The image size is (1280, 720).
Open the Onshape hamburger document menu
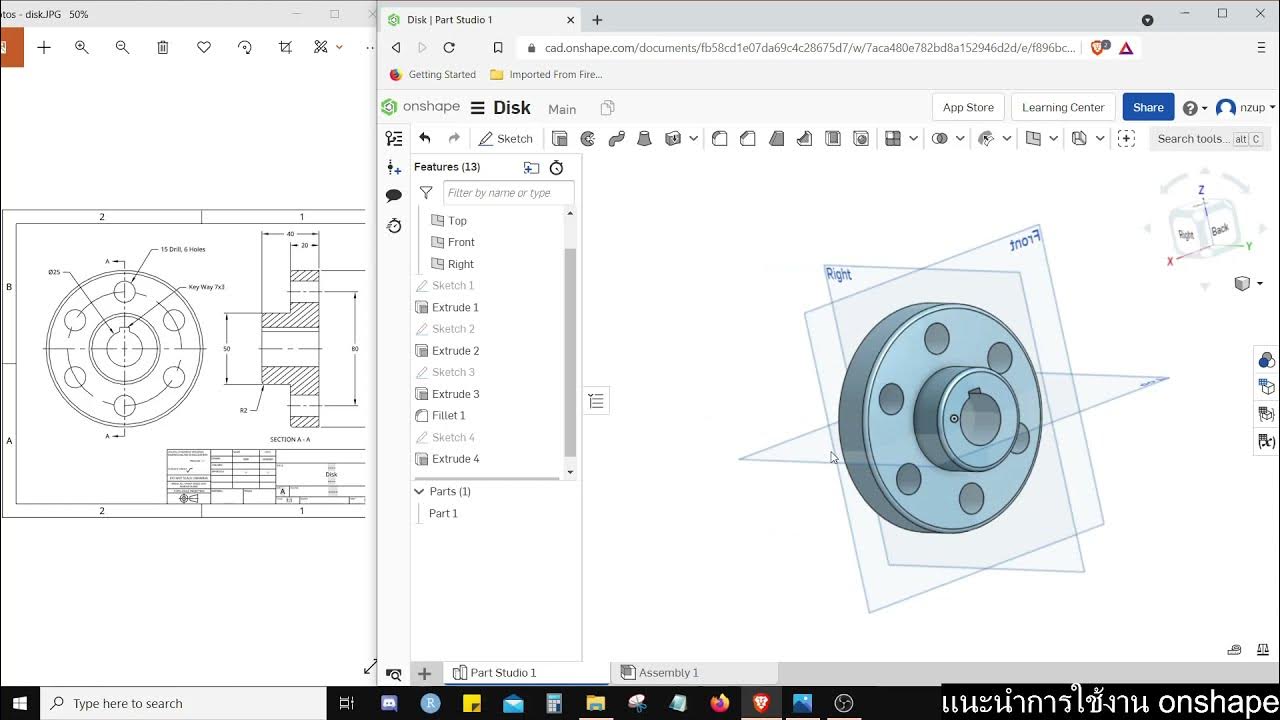pos(477,108)
